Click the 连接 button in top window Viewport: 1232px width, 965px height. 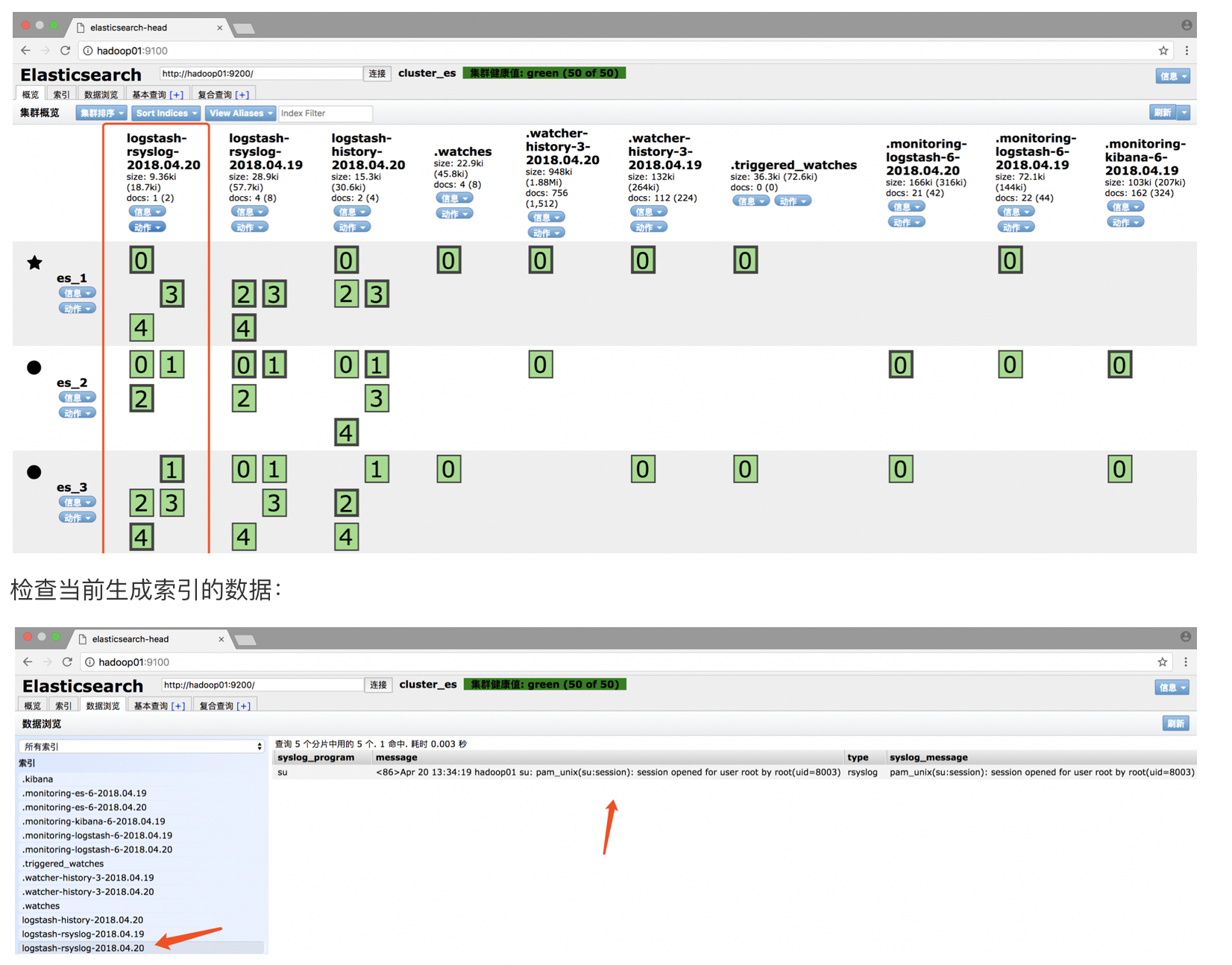click(x=377, y=74)
